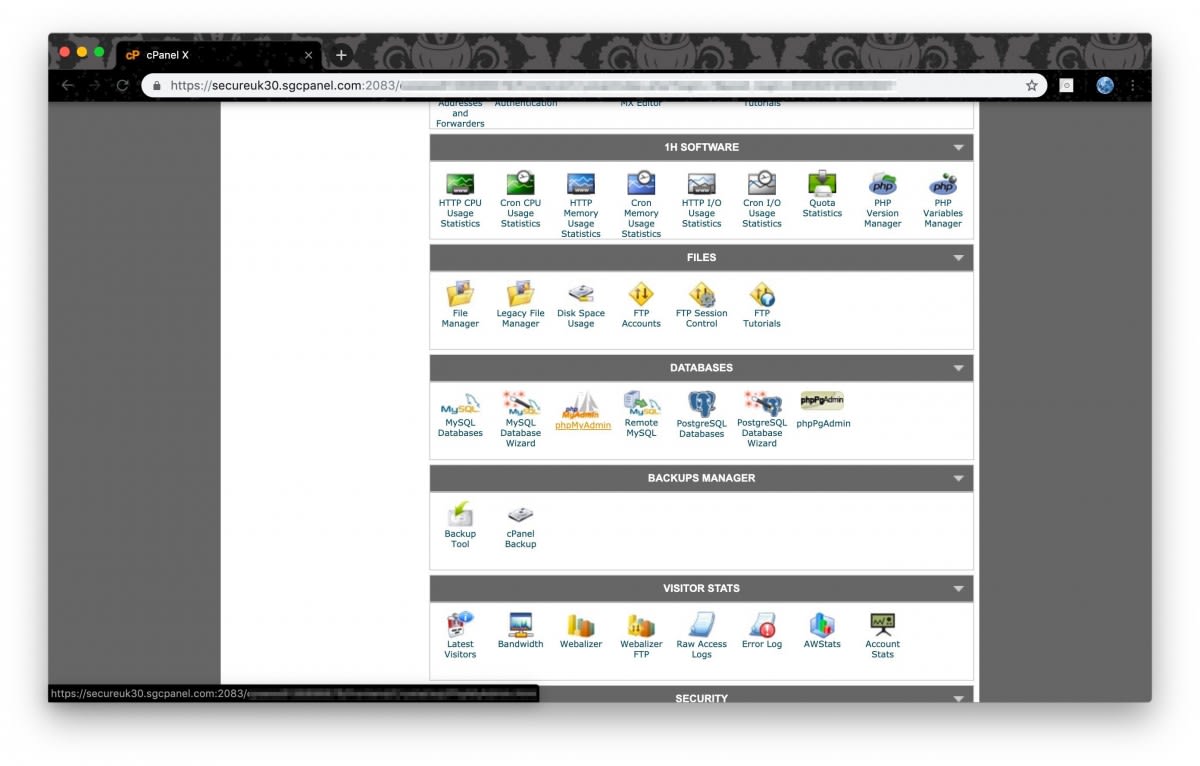
Task: Launch MySQL Database Wizard icon
Action: point(520,404)
